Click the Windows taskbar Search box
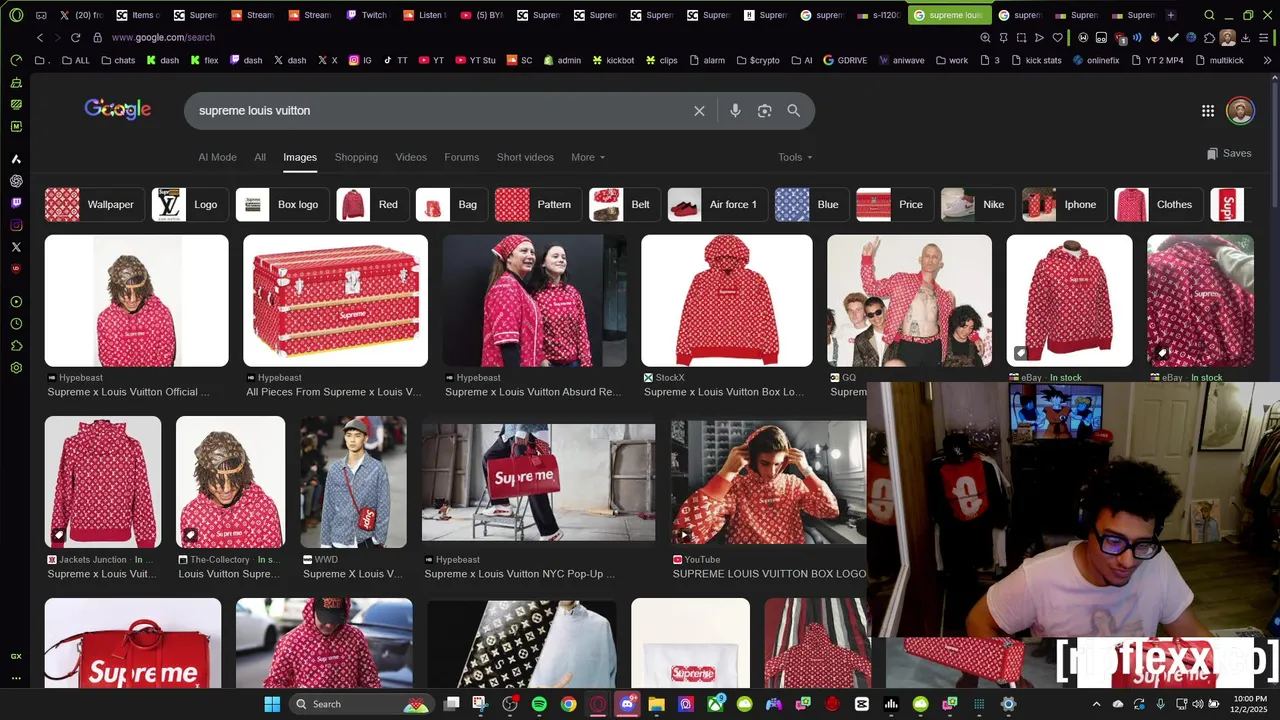Image resolution: width=1280 pixels, height=720 pixels. (x=360, y=704)
